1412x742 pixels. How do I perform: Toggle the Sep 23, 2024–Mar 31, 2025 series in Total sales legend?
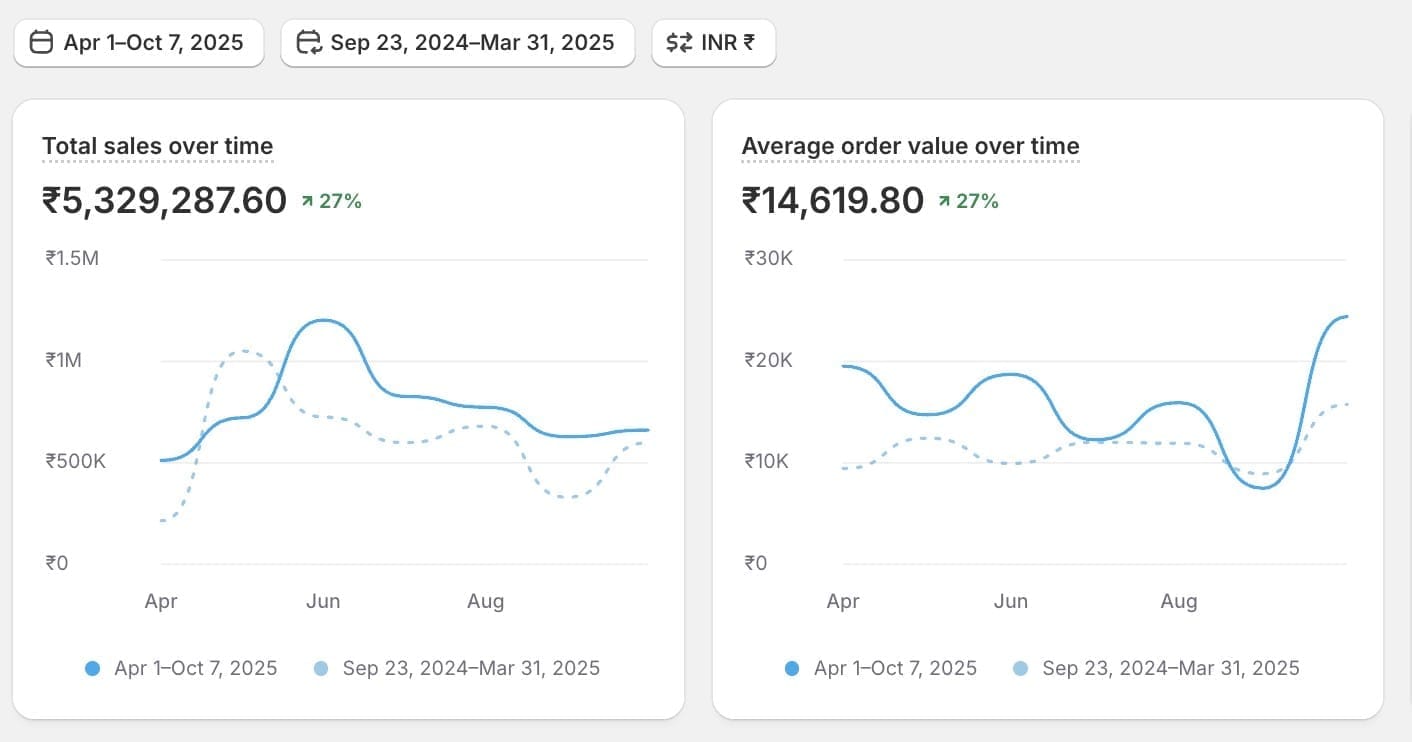(471, 669)
